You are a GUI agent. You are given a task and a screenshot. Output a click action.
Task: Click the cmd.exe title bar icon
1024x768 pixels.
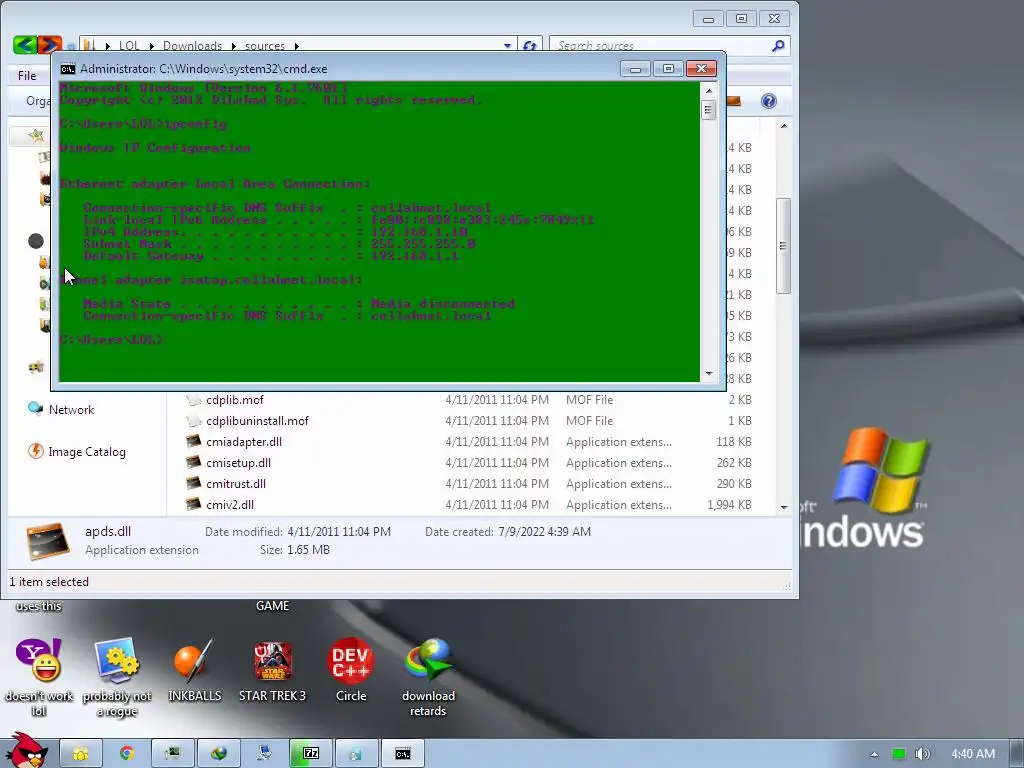pos(67,69)
